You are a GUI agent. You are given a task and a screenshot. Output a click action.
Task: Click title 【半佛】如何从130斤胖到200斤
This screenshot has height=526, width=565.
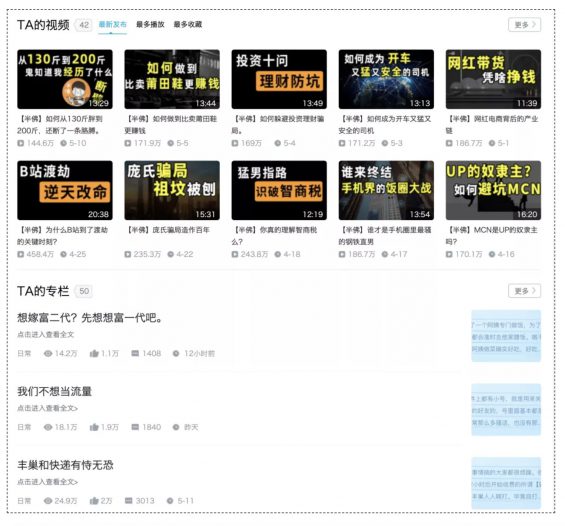click(60, 125)
